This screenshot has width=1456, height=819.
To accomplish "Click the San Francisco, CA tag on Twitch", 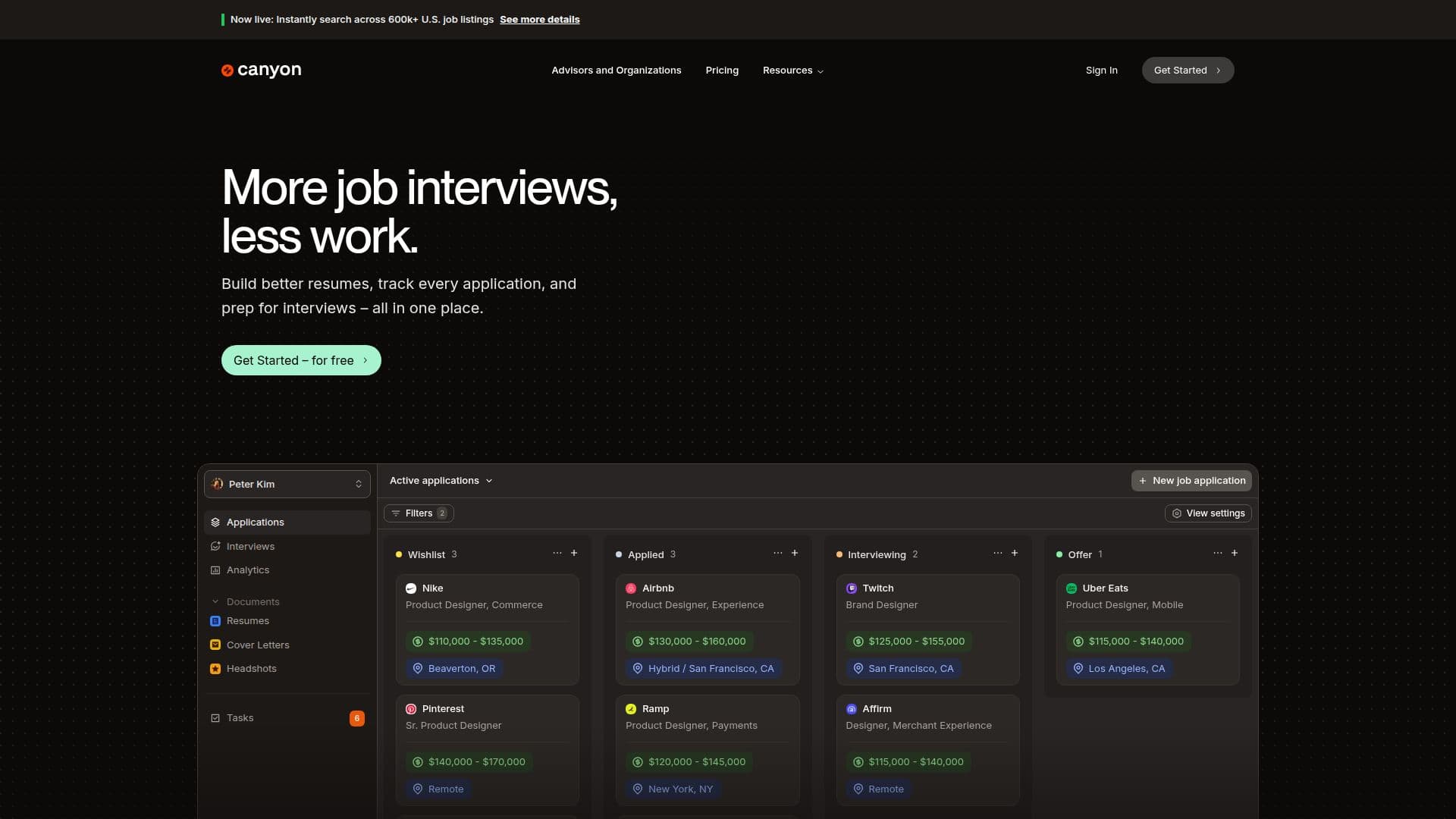I will 903,669.
